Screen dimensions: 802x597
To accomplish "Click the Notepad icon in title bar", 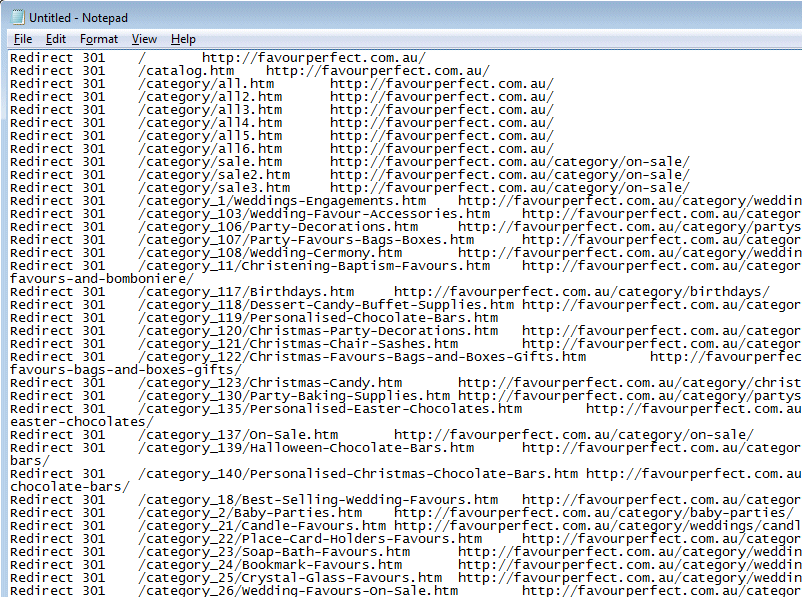I will [x=18, y=17].
